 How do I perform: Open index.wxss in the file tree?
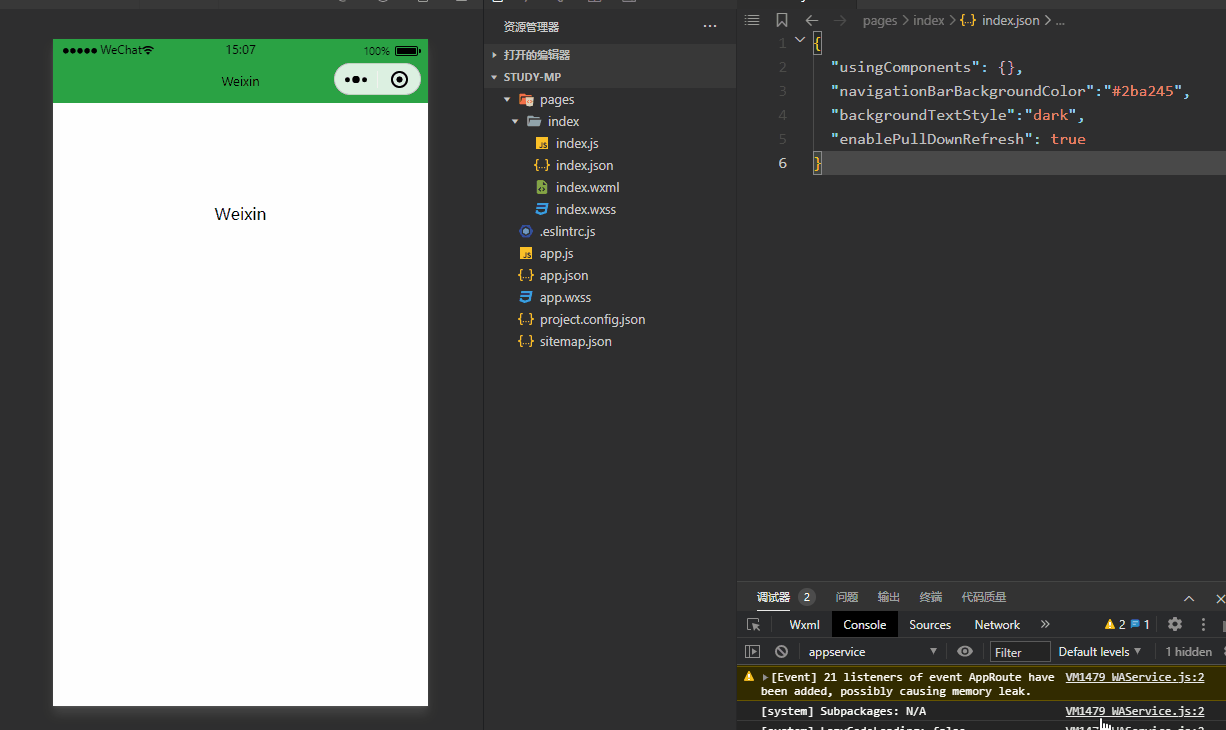pyautogui.click(x=586, y=209)
